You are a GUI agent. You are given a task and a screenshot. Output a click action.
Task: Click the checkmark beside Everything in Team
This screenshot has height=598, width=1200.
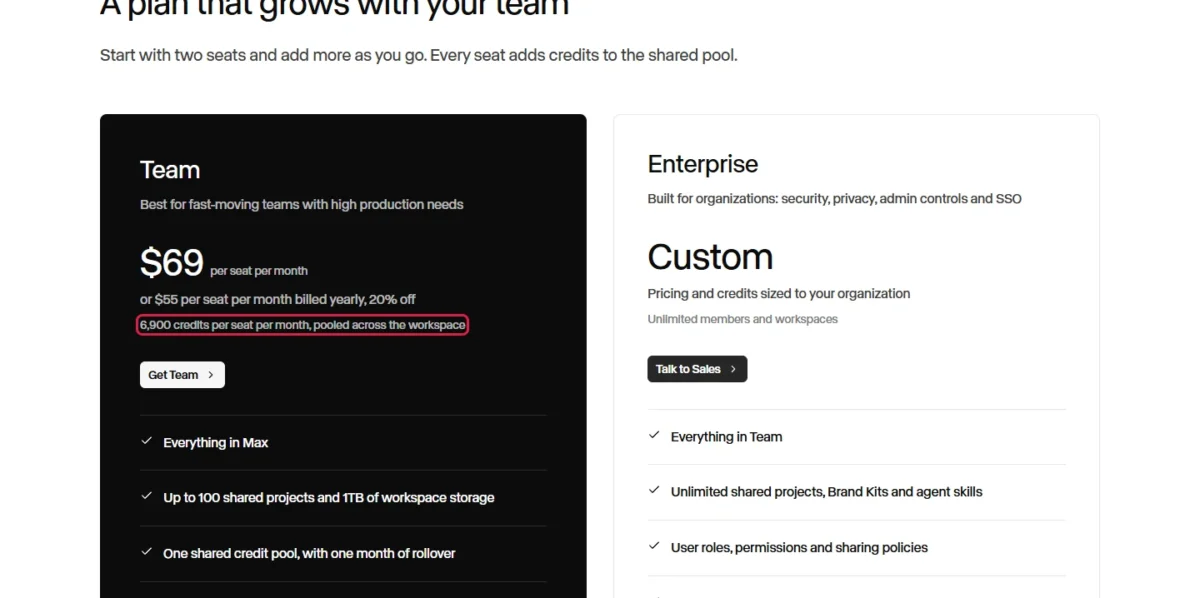point(654,435)
